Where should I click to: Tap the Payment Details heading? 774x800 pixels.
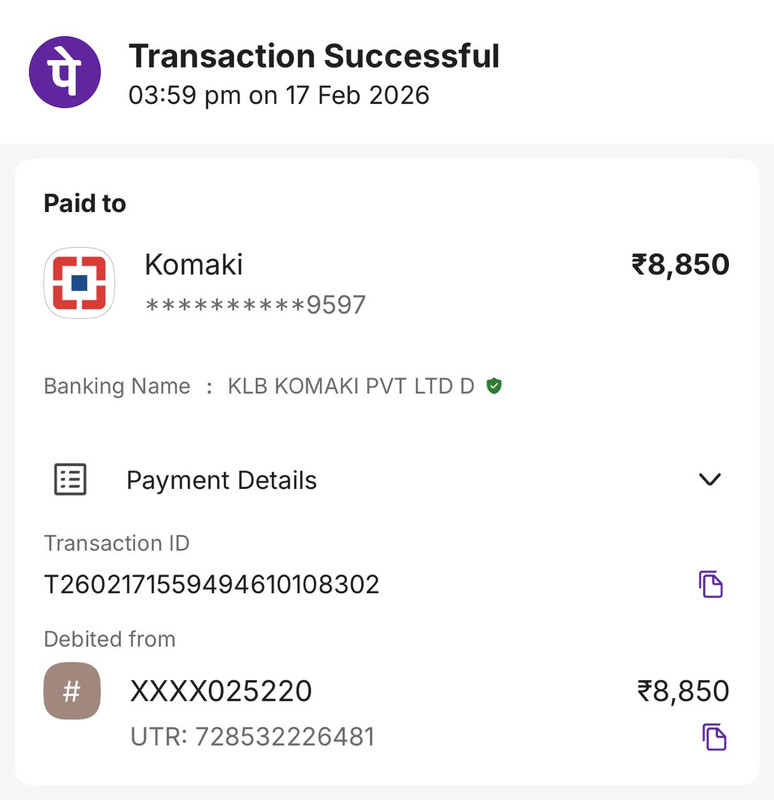point(222,481)
